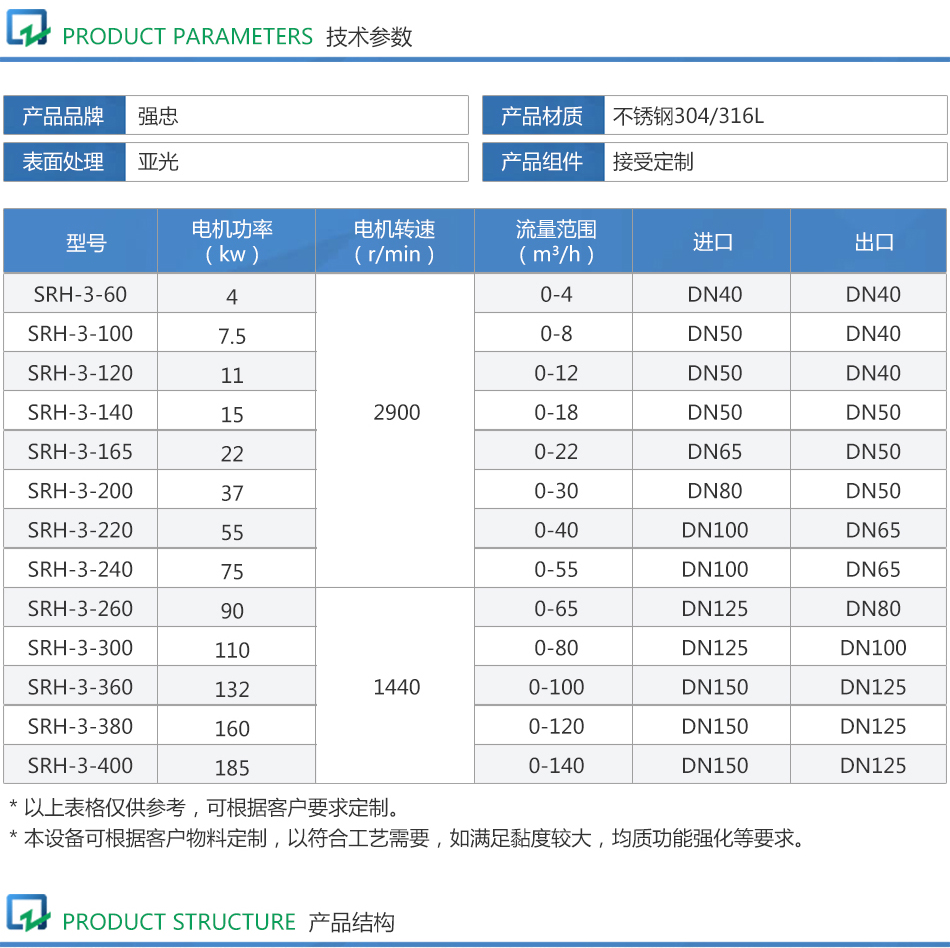The width and height of the screenshot is (950, 948).
Task: Click the 2900 motor speed cell
Action: point(395,411)
